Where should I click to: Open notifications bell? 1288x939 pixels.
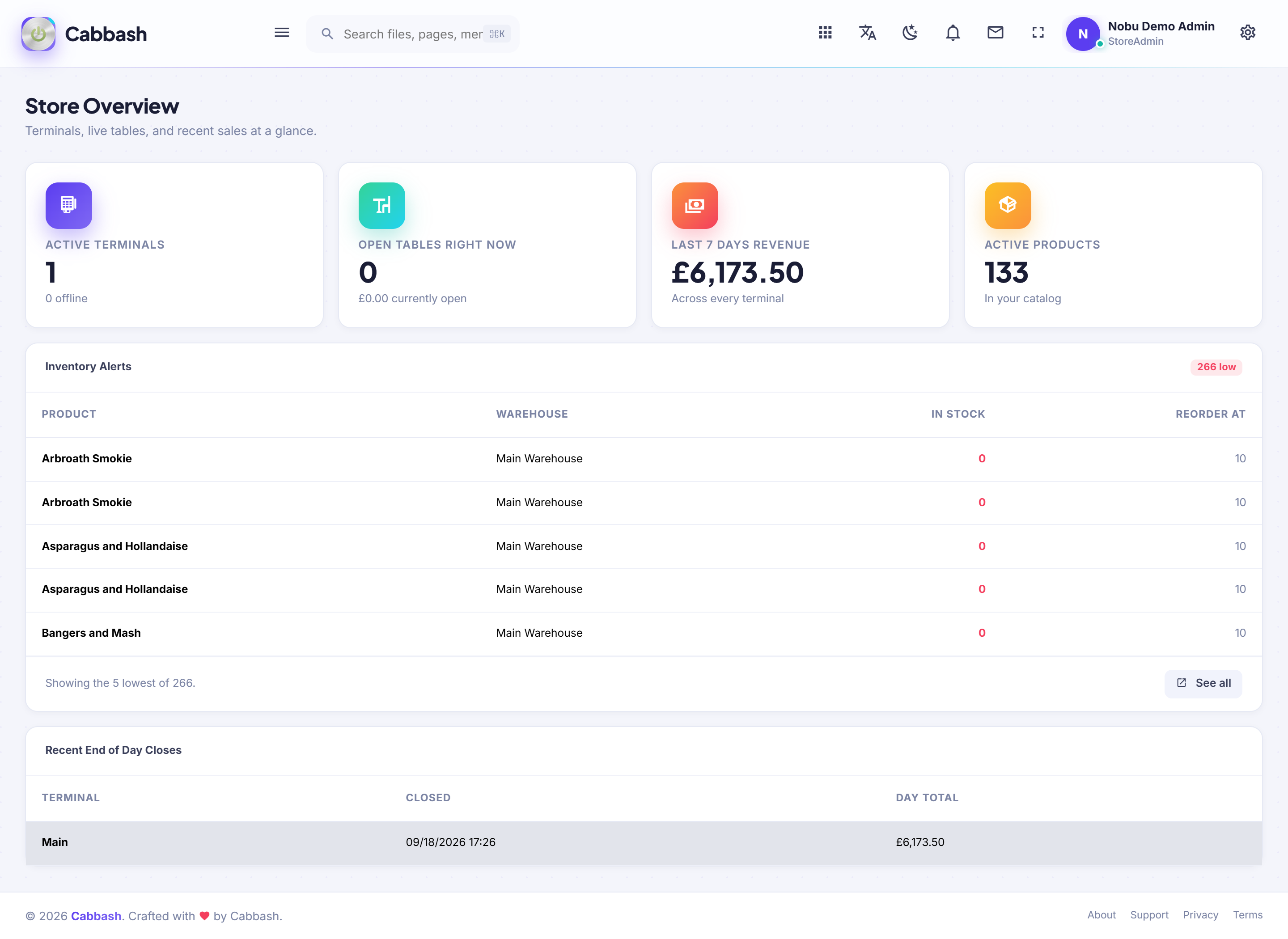point(953,32)
